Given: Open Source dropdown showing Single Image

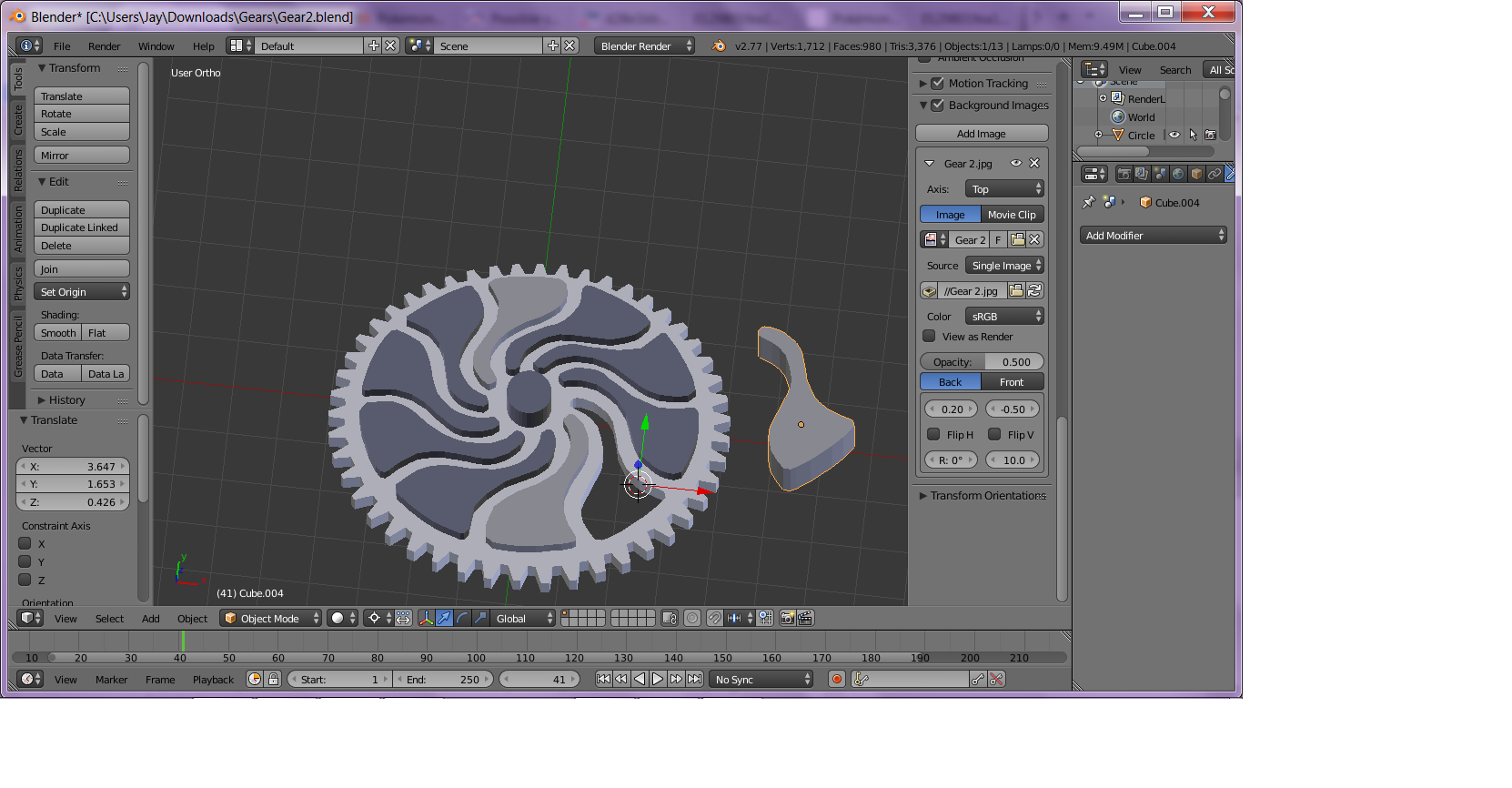Looking at the screenshot, I should pyautogui.click(x=1004, y=265).
